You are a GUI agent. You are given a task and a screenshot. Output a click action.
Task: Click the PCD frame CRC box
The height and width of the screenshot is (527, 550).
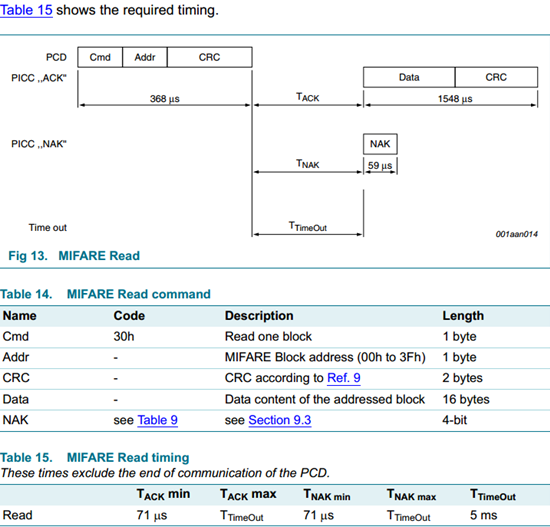(x=209, y=57)
